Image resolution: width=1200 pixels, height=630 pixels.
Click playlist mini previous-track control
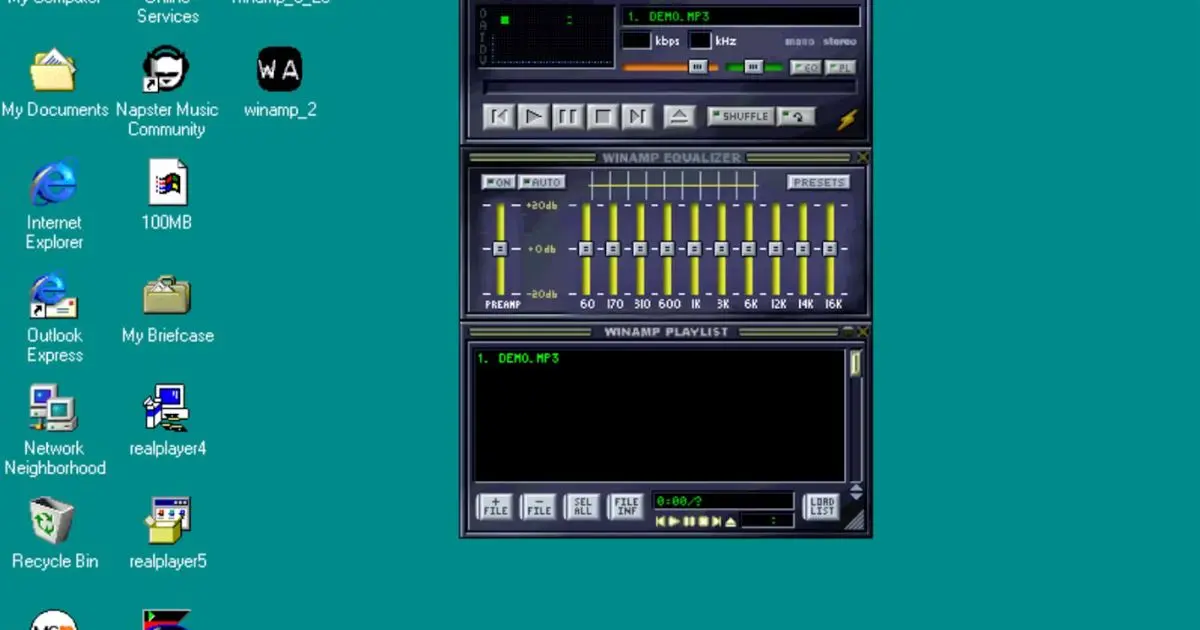[x=660, y=521]
